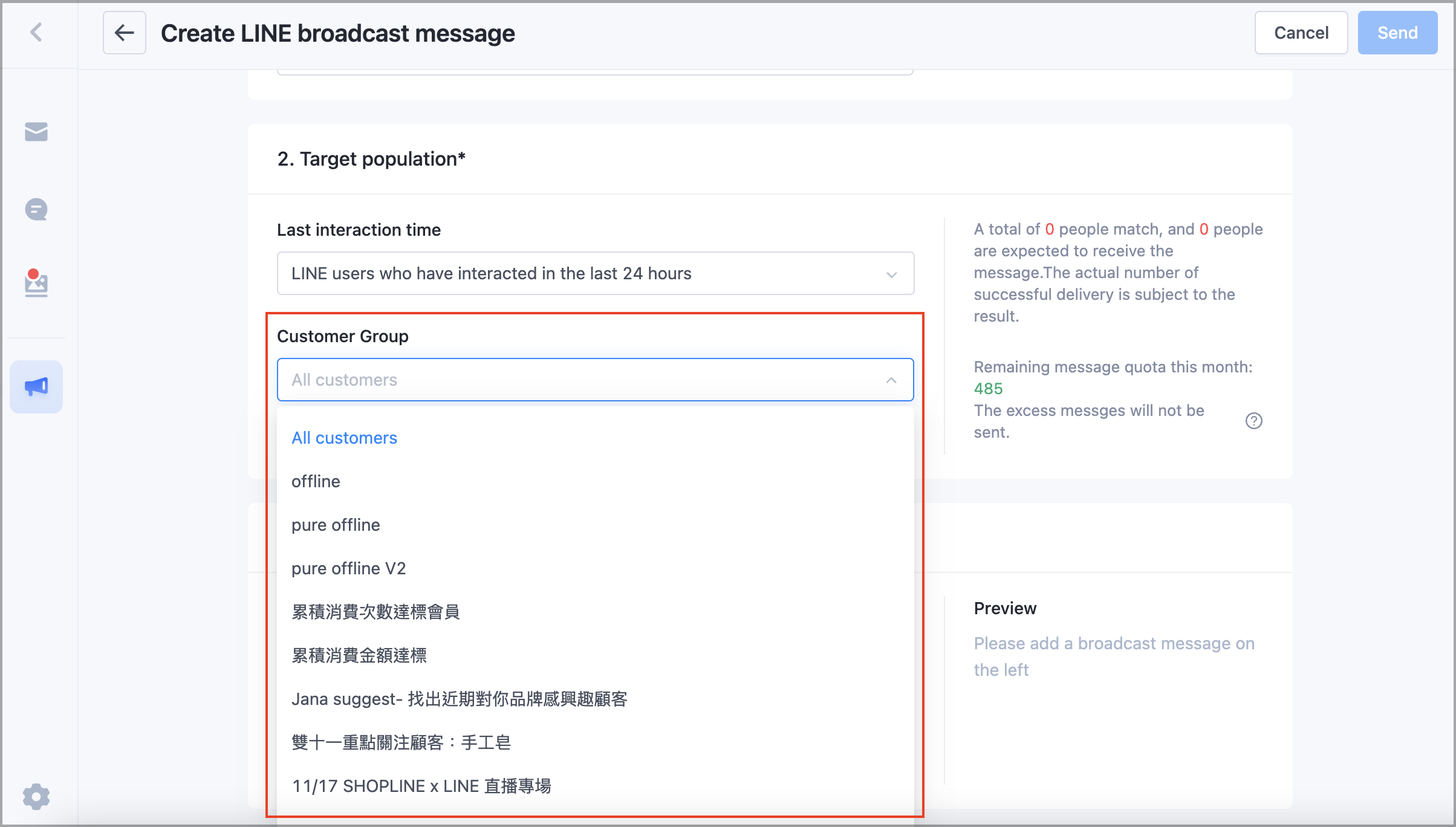Click the Customer Group up-chevron arrow
1456x827 pixels.
pyautogui.click(x=891, y=380)
